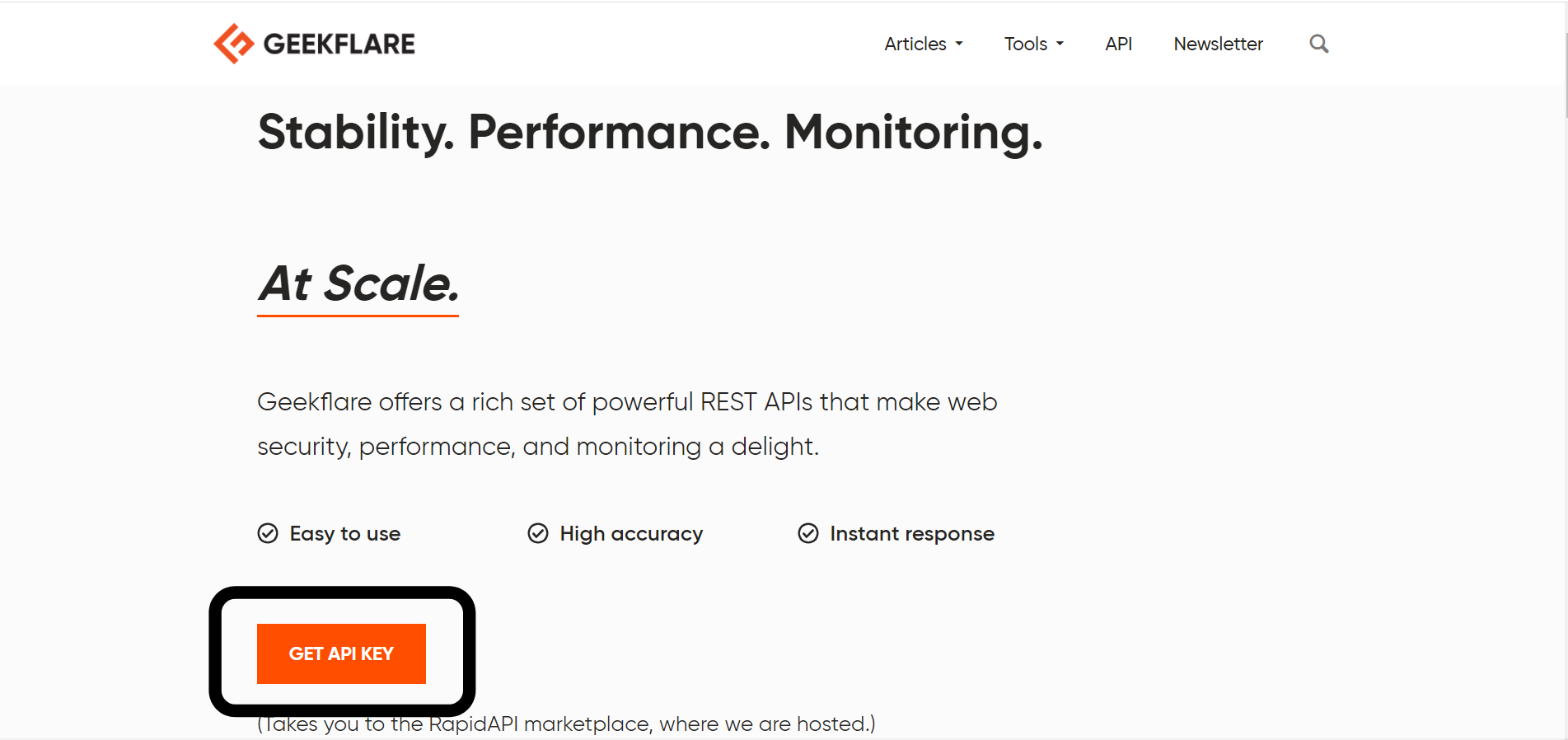The height and width of the screenshot is (740, 1568).
Task: Click the 'High accuracy' label
Action: pyautogui.click(x=631, y=534)
